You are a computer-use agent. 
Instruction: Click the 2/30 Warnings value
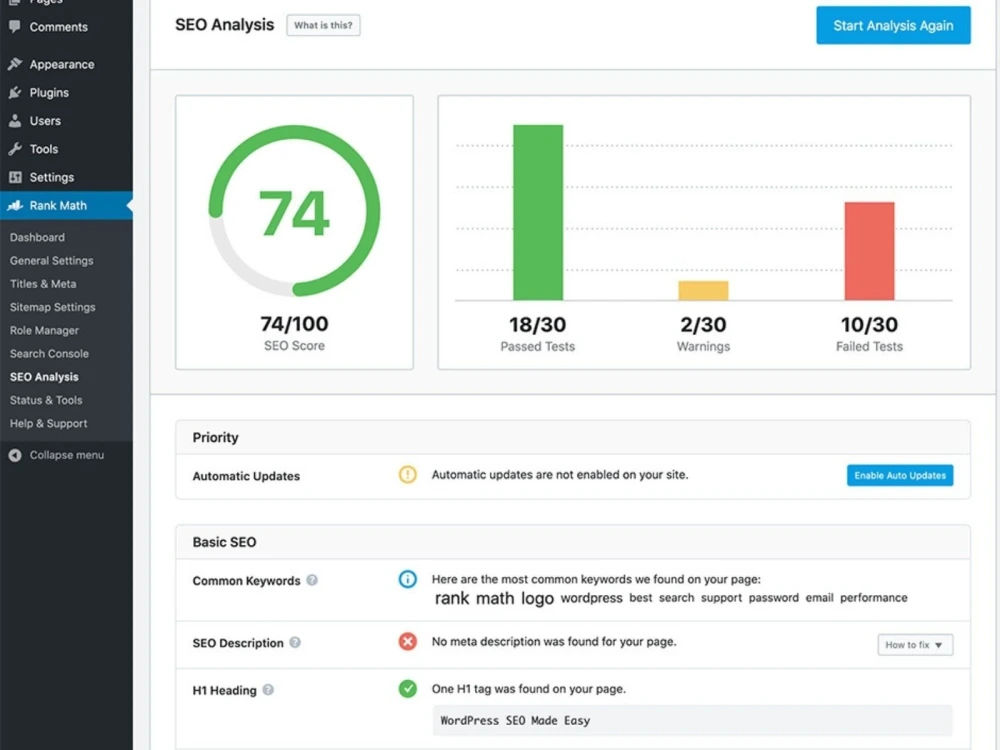[x=703, y=325]
